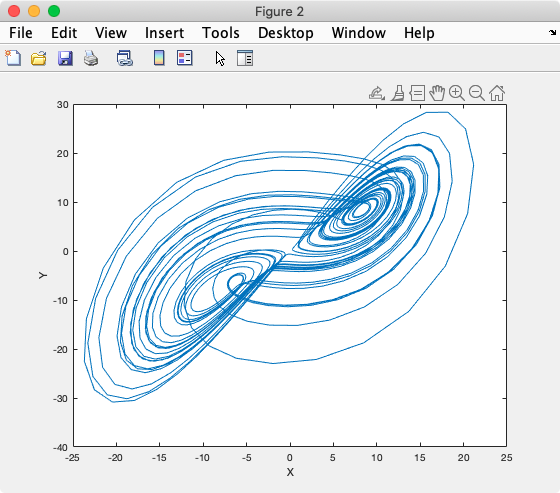Select the Edit Plot arrow tool
The image size is (560, 493).
(x=220, y=58)
